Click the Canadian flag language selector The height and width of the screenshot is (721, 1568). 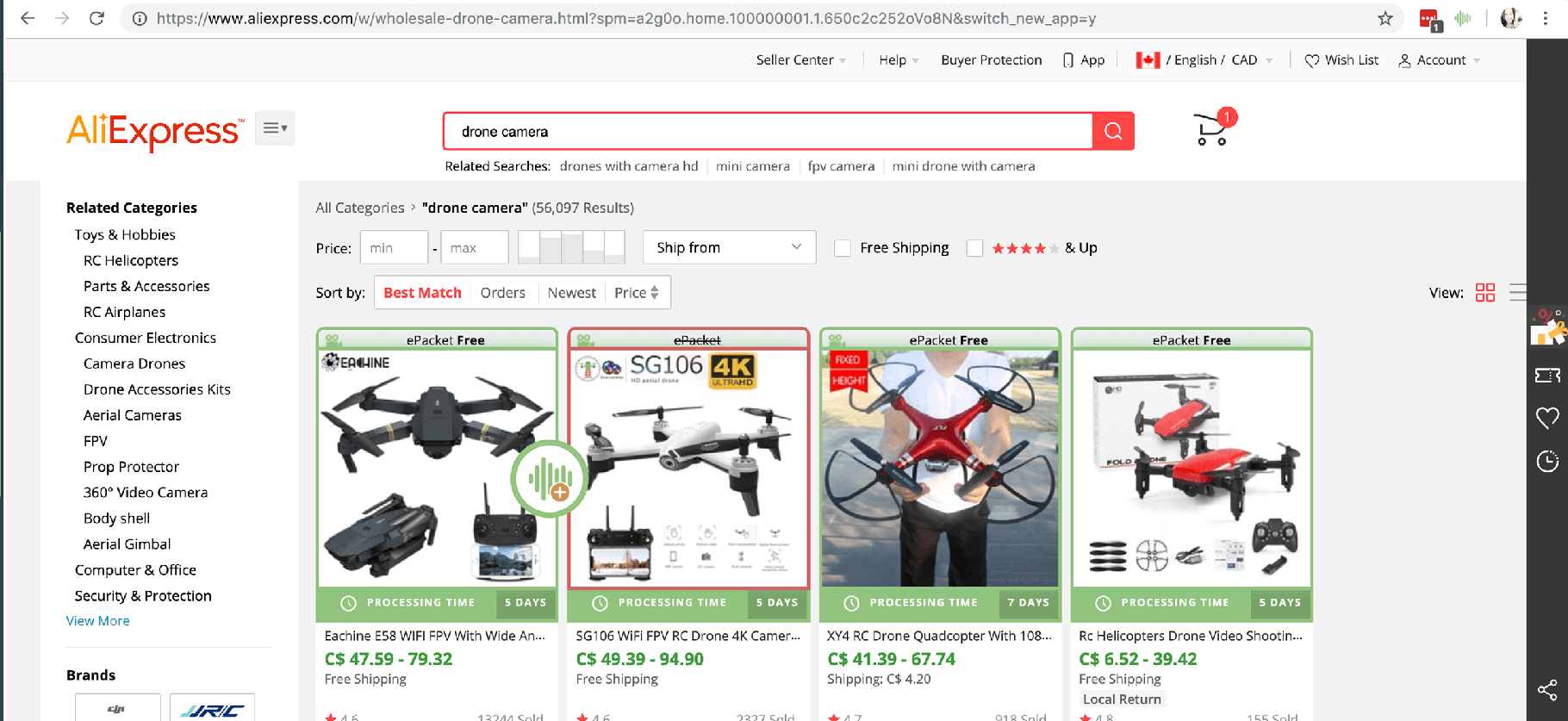pyautogui.click(x=1204, y=60)
